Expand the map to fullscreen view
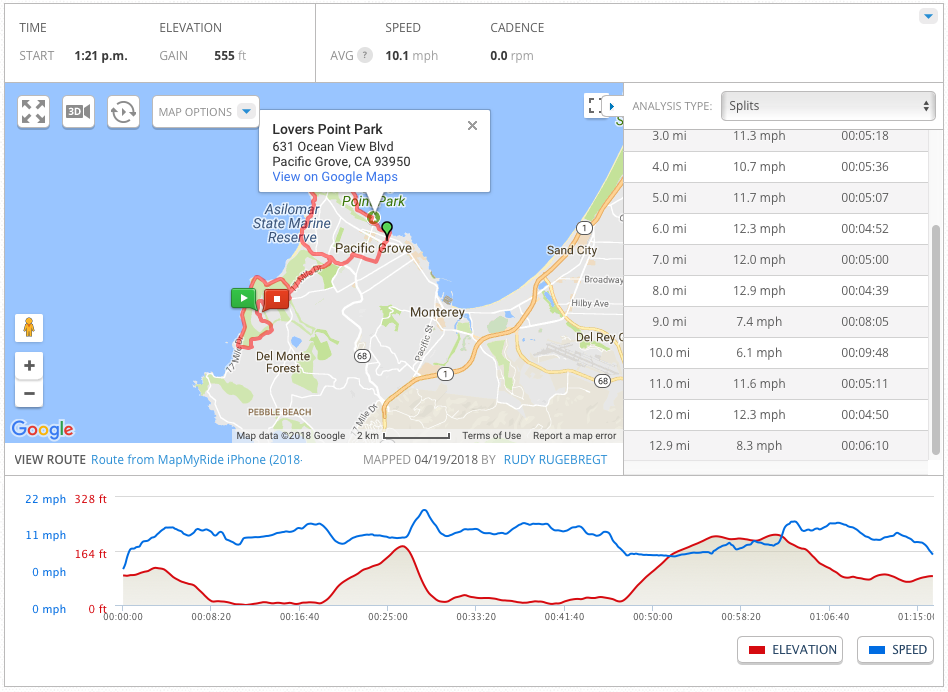This screenshot has height=692, width=948. pyautogui.click(x=34, y=111)
